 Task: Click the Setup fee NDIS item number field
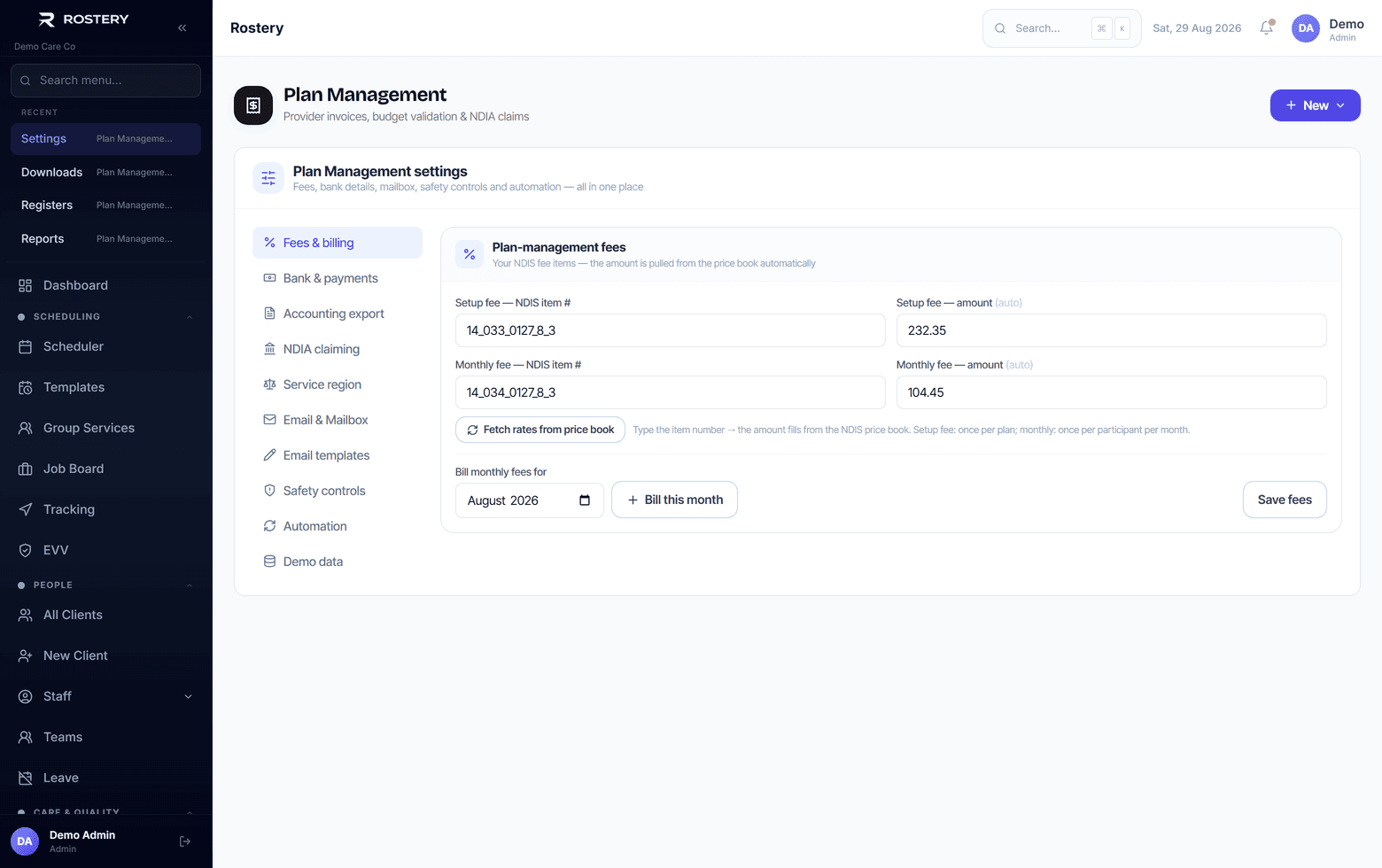click(x=670, y=330)
